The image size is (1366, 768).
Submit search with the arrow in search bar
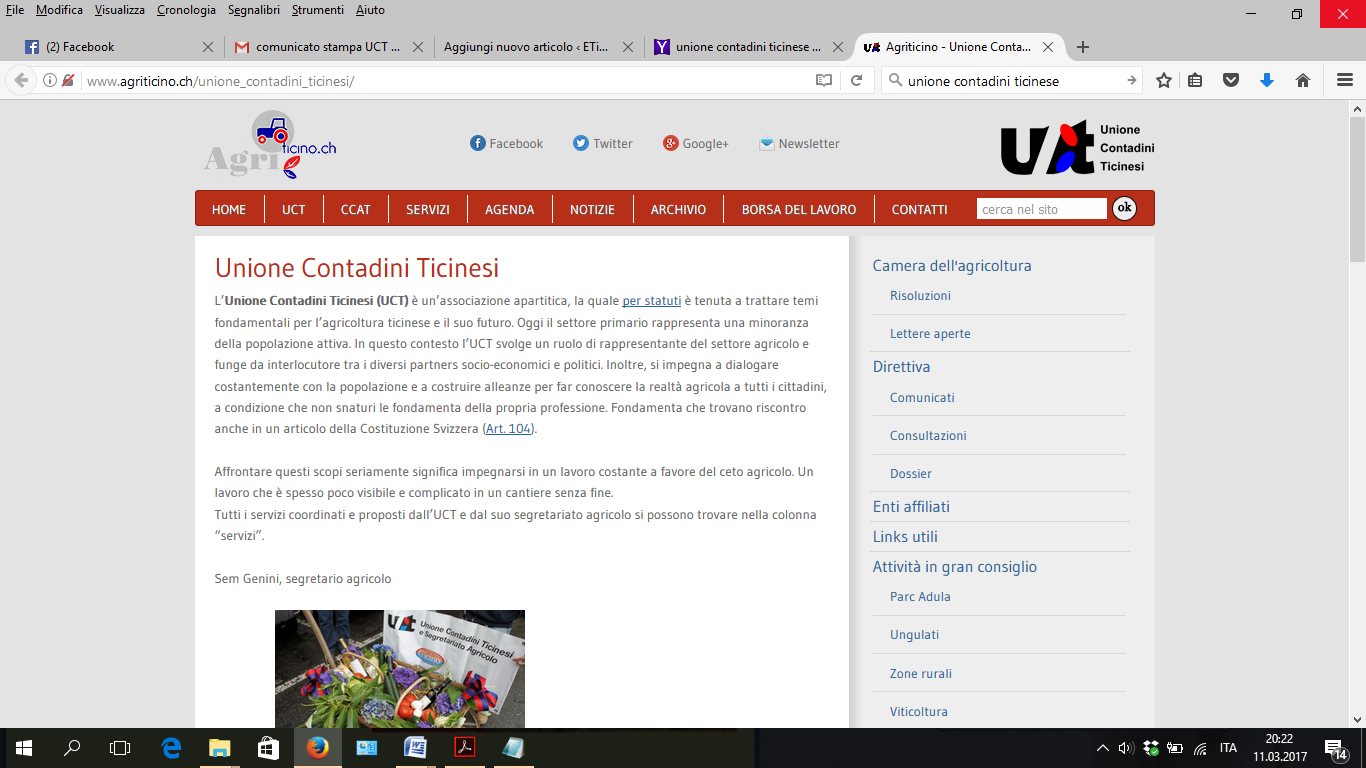pos(1131,80)
